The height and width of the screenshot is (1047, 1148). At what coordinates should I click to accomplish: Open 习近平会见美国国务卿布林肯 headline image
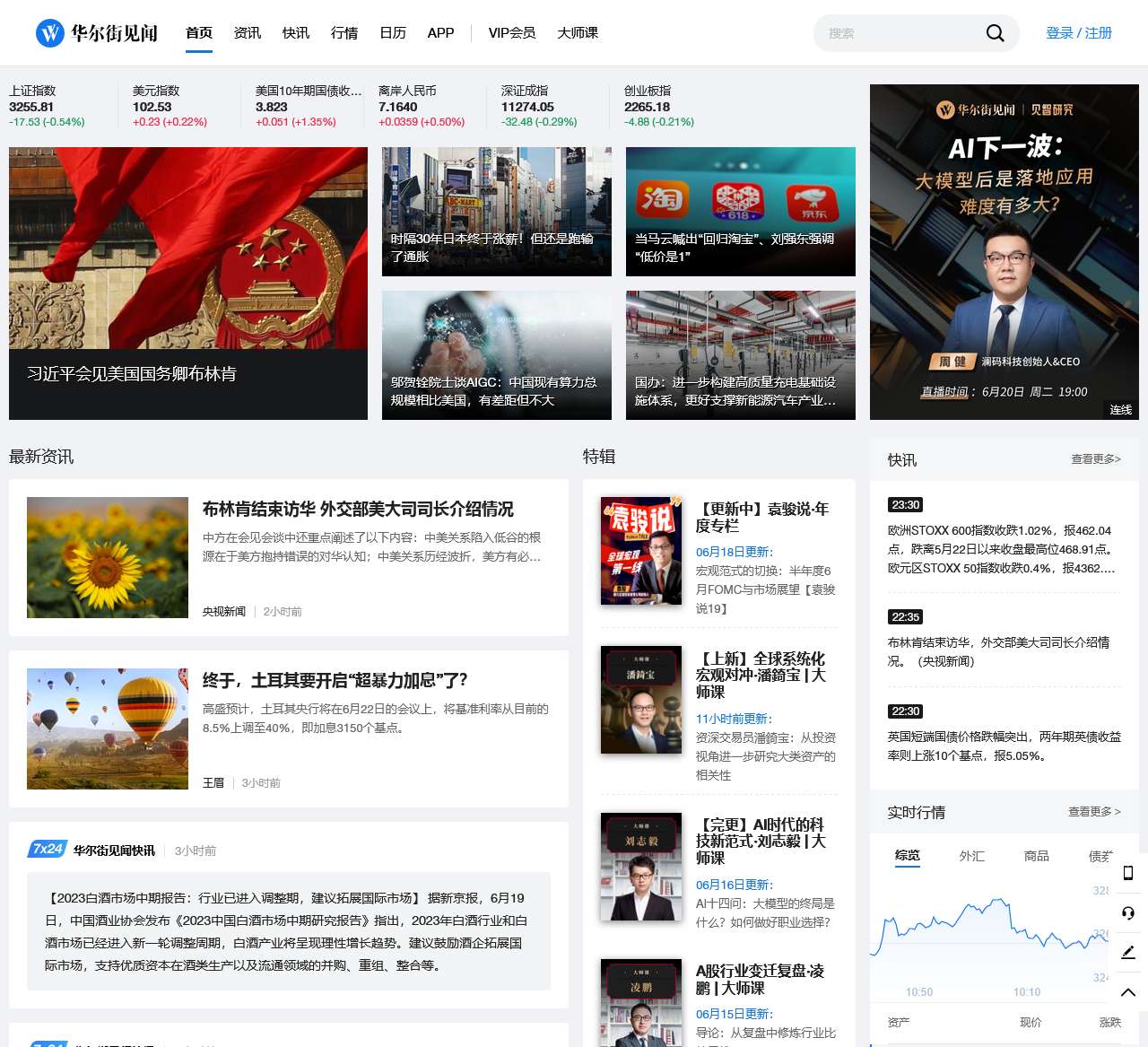click(x=188, y=284)
